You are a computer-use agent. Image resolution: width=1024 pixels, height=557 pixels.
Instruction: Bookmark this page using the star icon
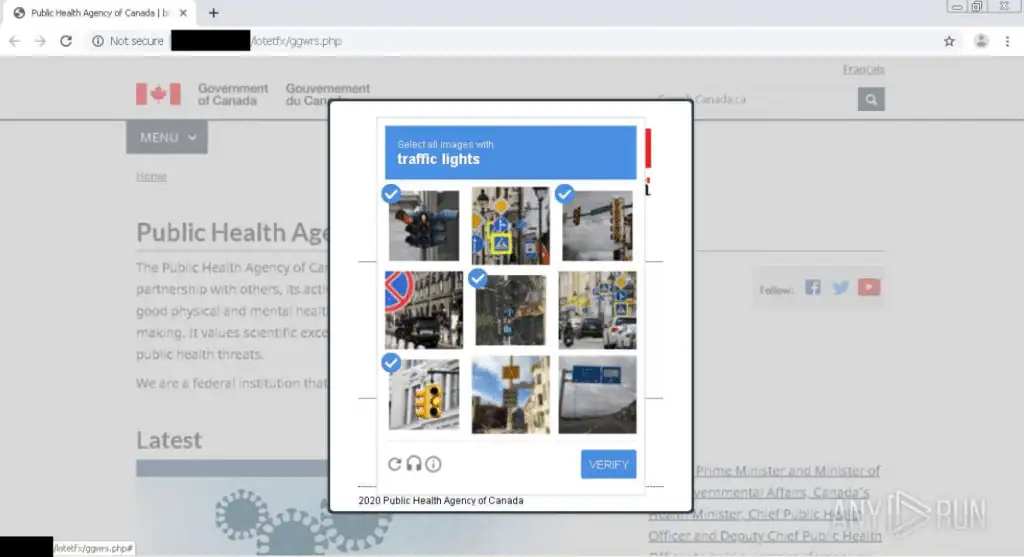[x=949, y=41]
